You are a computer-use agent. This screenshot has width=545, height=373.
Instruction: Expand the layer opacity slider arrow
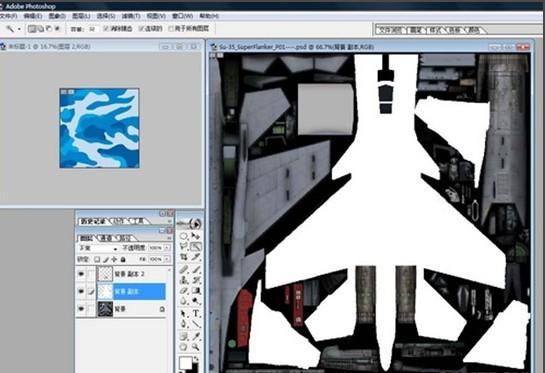click(167, 248)
